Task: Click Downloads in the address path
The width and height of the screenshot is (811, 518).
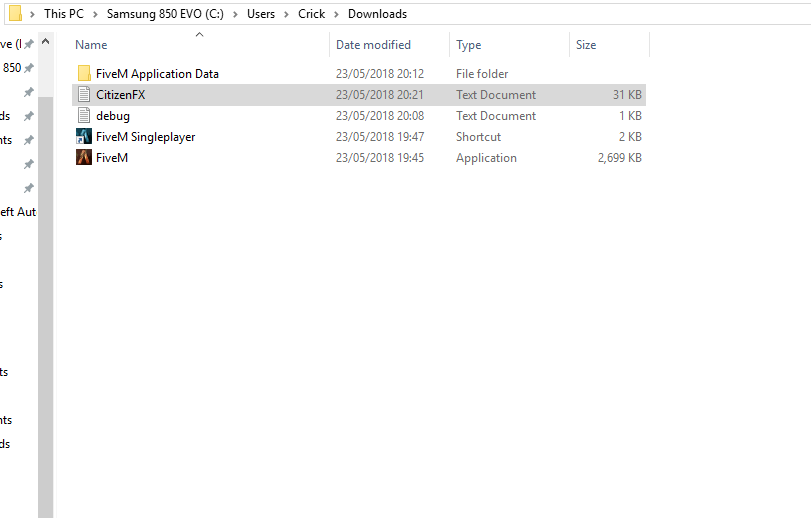Action: click(x=377, y=14)
